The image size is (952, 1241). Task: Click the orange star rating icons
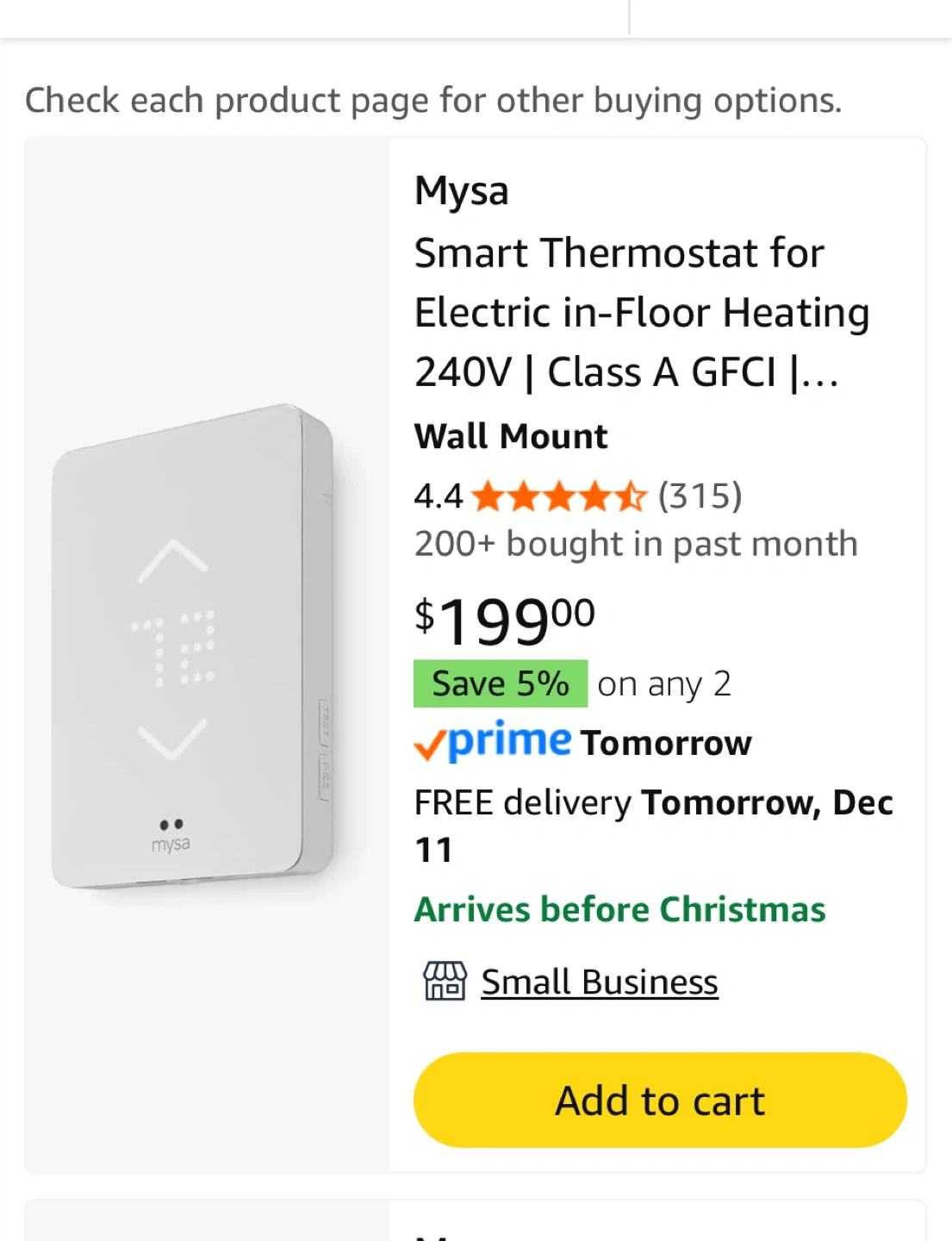tap(558, 496)
